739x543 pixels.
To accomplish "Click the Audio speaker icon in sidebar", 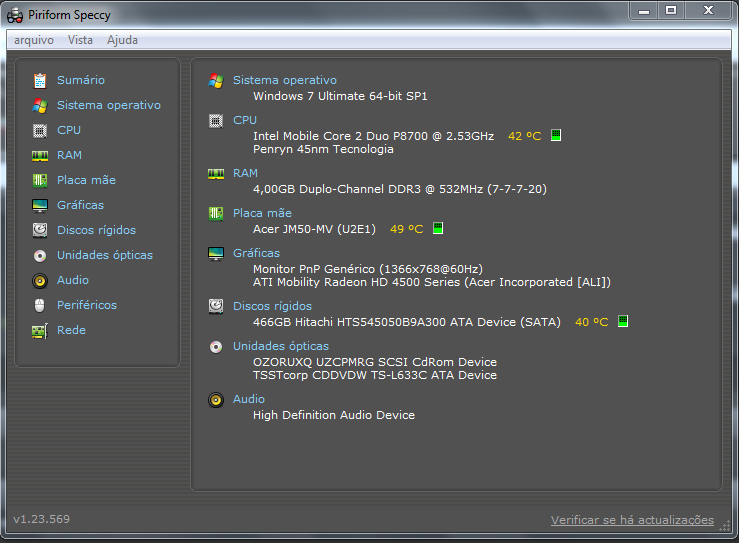I will (40, 281).
